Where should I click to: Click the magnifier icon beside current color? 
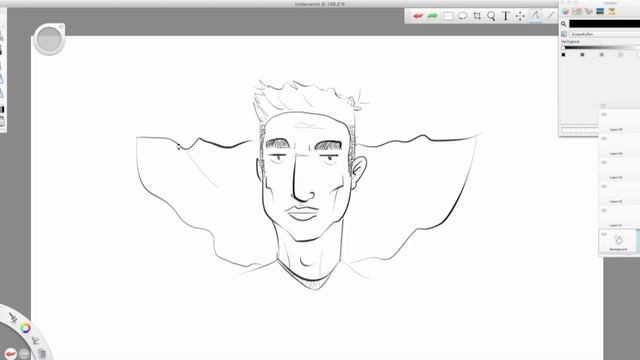coord(564,24)
